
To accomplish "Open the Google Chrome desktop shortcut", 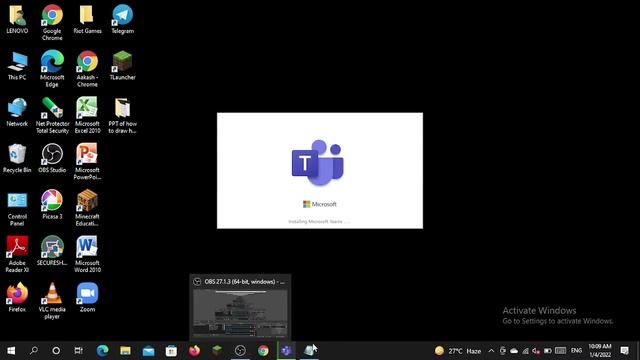I will click(x=52, y=22).
